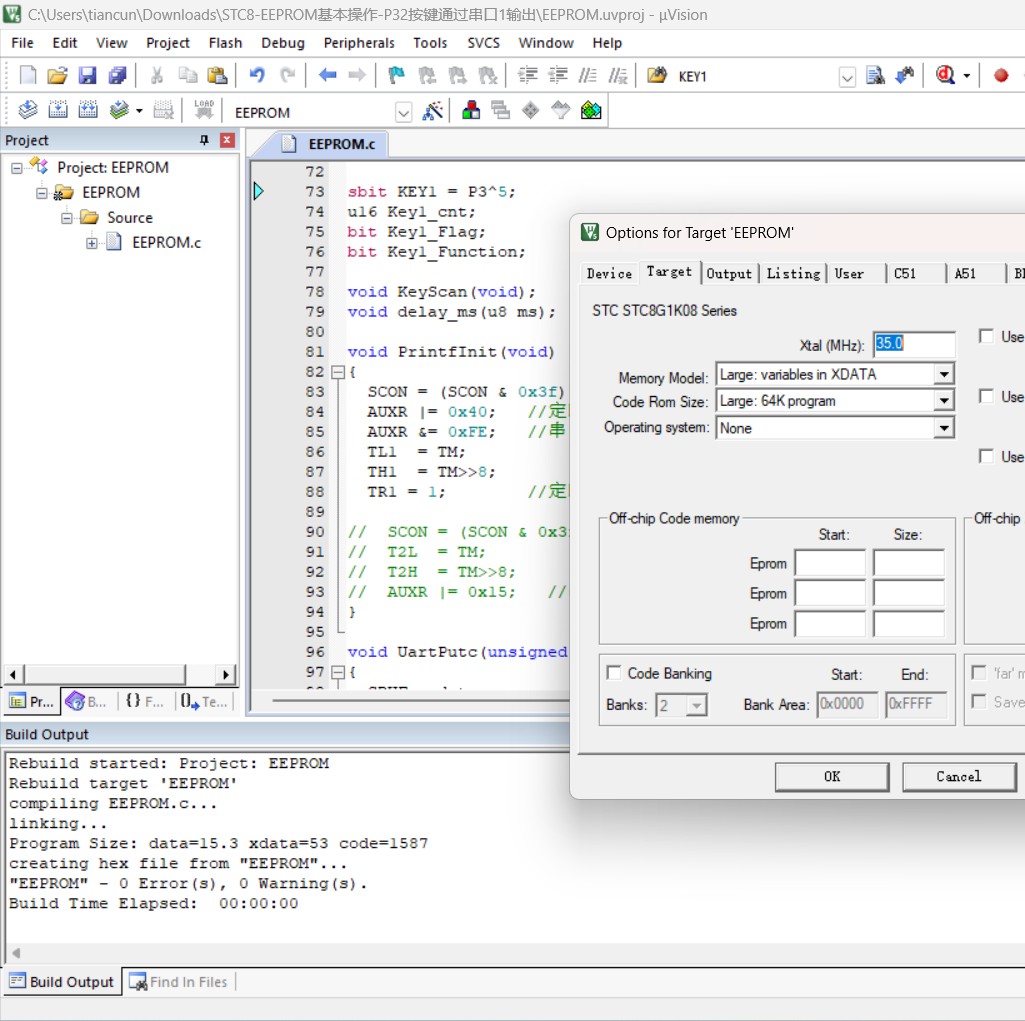This screenshot has height=1021, width=1025.
Task: Indent the selected lines
Action: (528, 75)
